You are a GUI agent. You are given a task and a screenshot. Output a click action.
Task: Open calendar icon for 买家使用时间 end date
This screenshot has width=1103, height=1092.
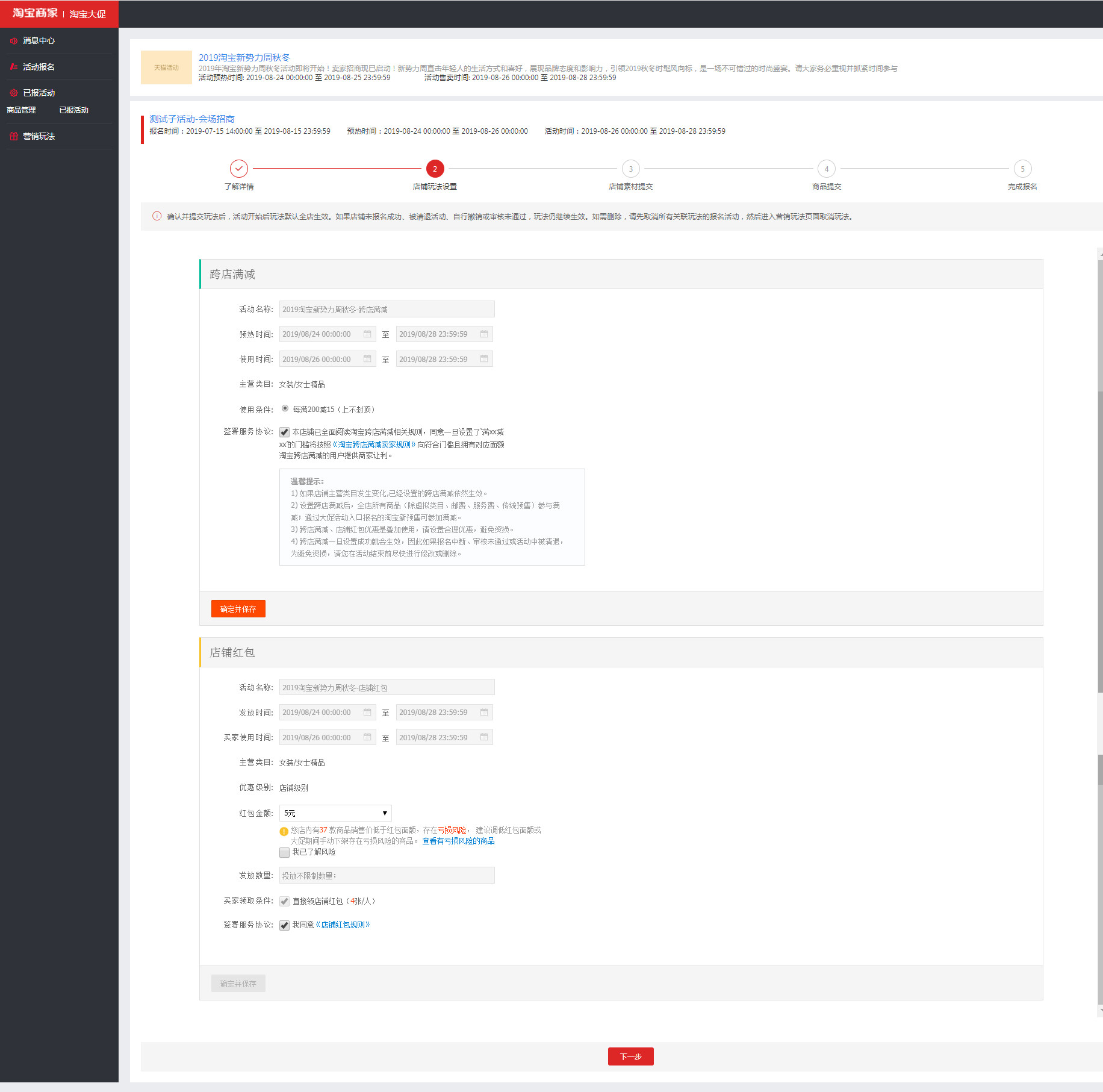click(x=484, y=737)
